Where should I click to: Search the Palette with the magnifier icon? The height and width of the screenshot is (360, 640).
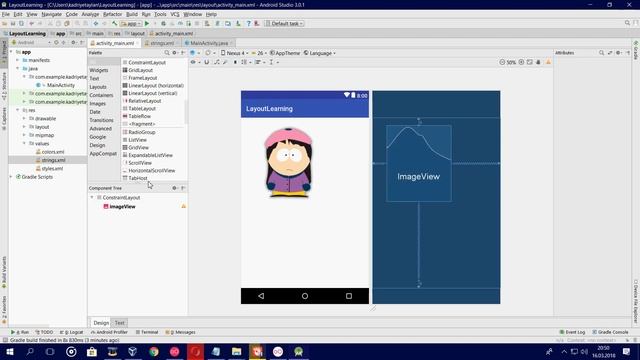point(167,53)
